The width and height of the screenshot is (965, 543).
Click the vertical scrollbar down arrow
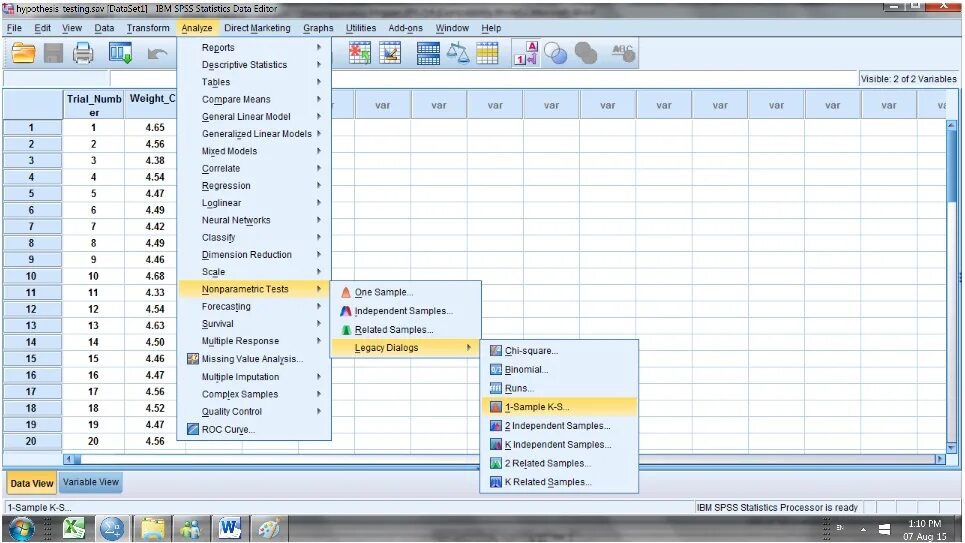[952, 448]
